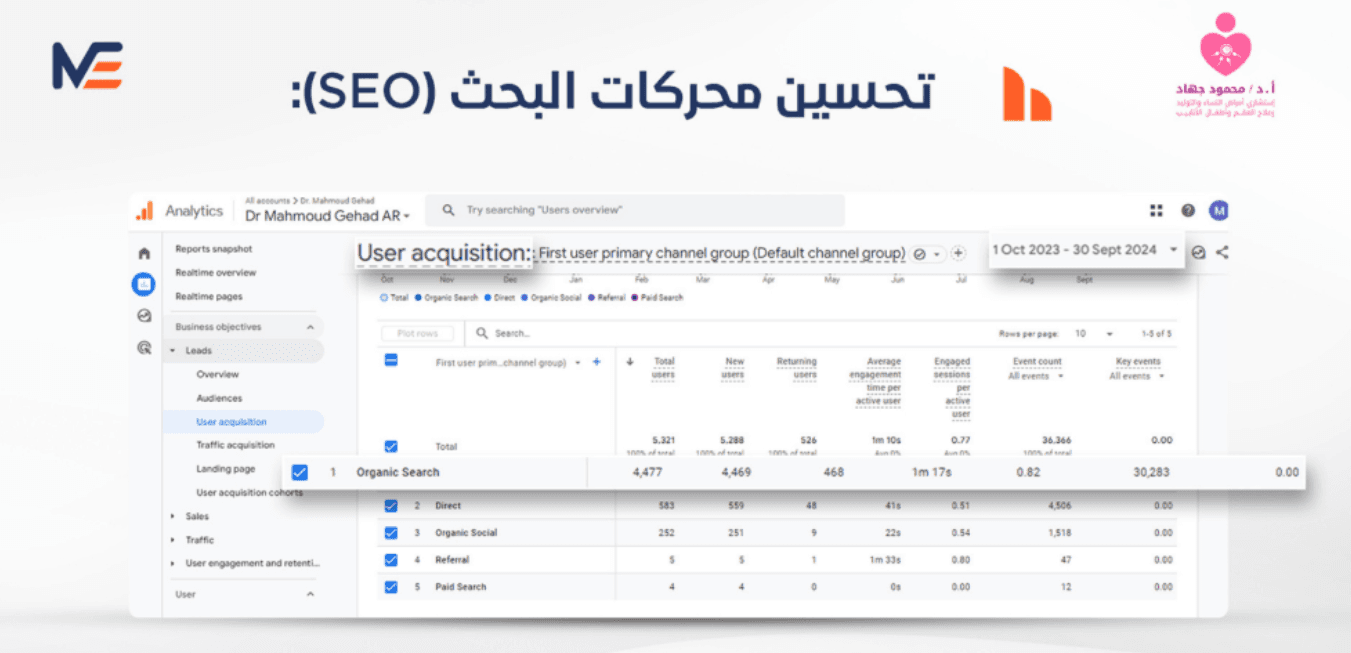Click the Help question mark icon
This screenshot has width=1351, height=653.
[x=1188, y=210]
